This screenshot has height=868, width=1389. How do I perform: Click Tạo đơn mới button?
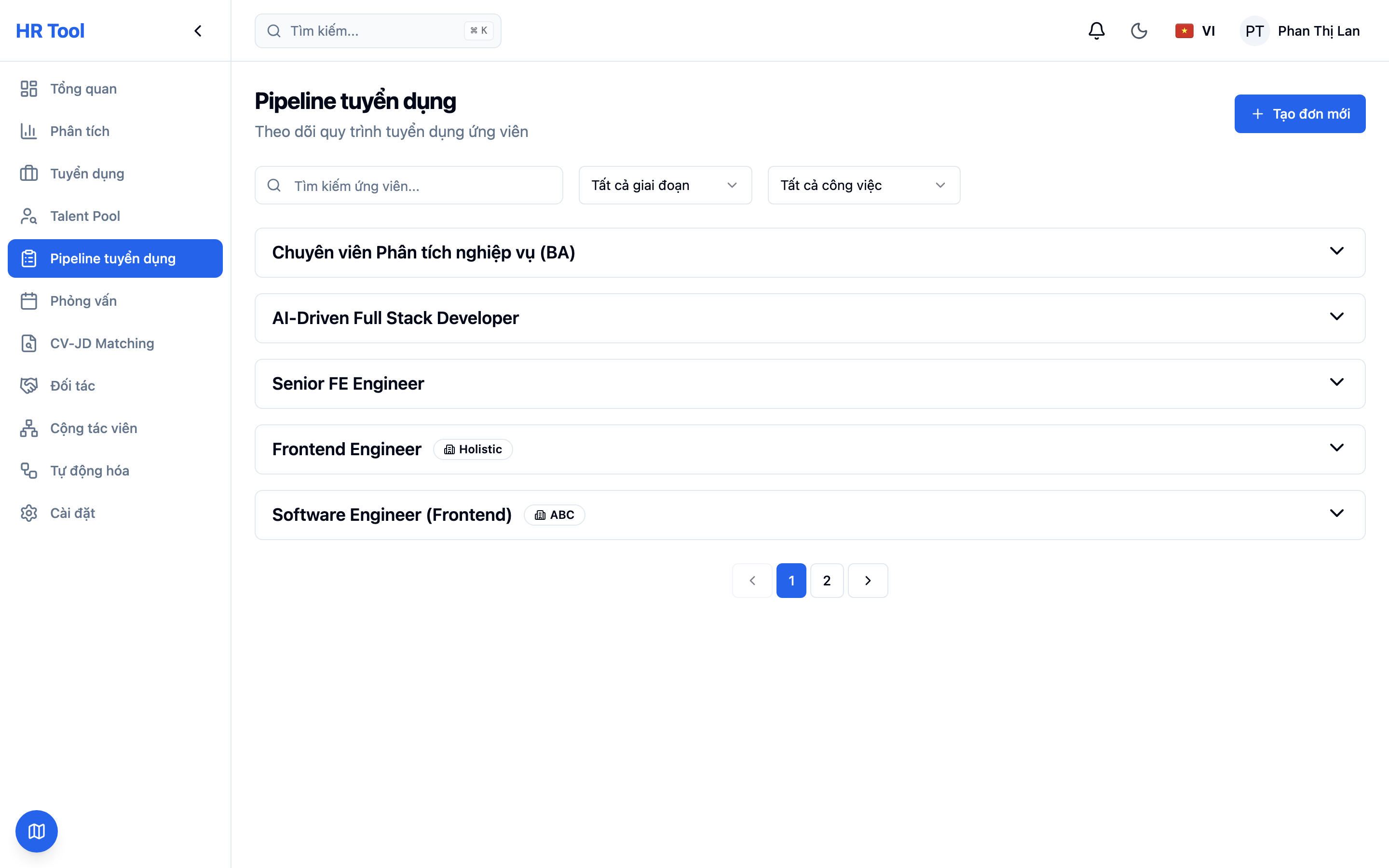tap(1300, 114)
